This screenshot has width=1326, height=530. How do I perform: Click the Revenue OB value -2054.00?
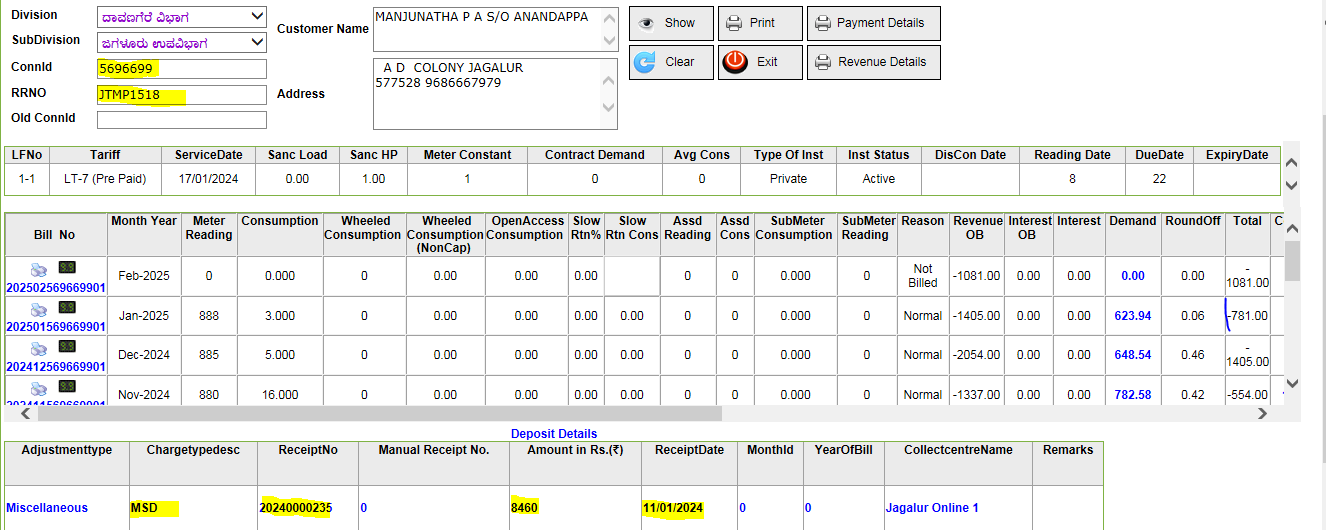(x=977, y=355)
